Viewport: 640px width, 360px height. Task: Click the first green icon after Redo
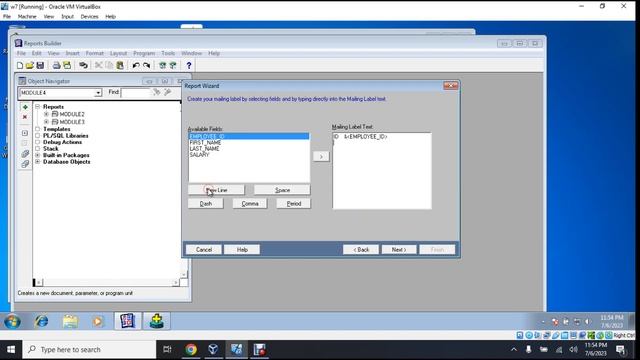point(162,65)
